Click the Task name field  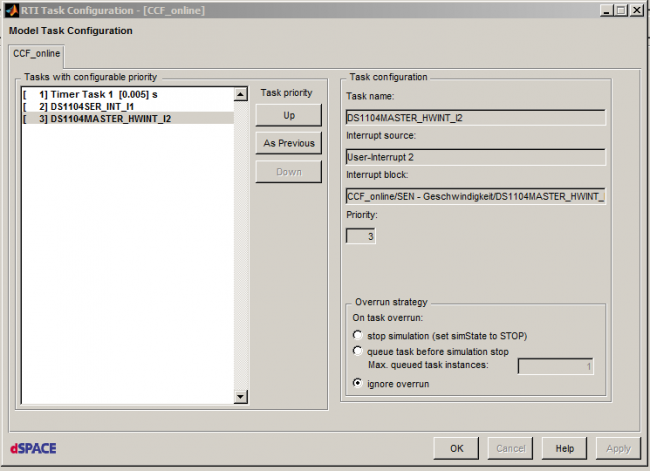pos(475,117)
